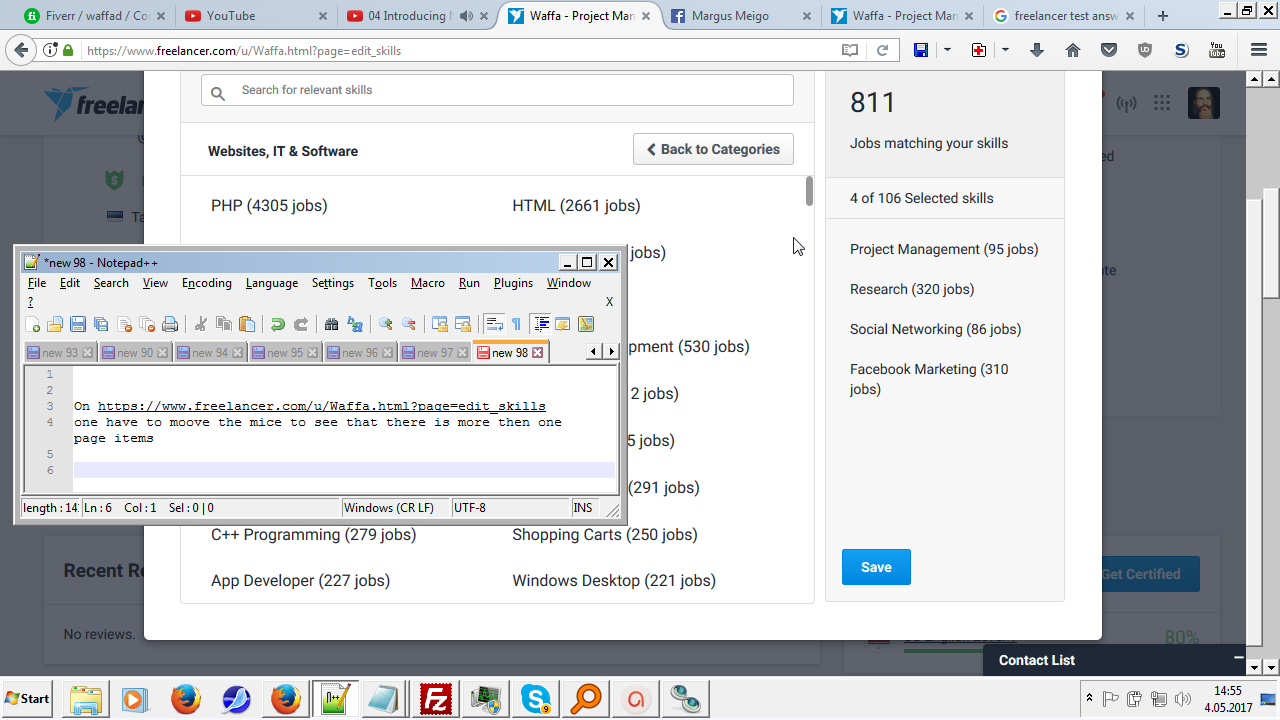
Task: Switch to the 'new 96' Notepad++ tab
Action: 360,353
